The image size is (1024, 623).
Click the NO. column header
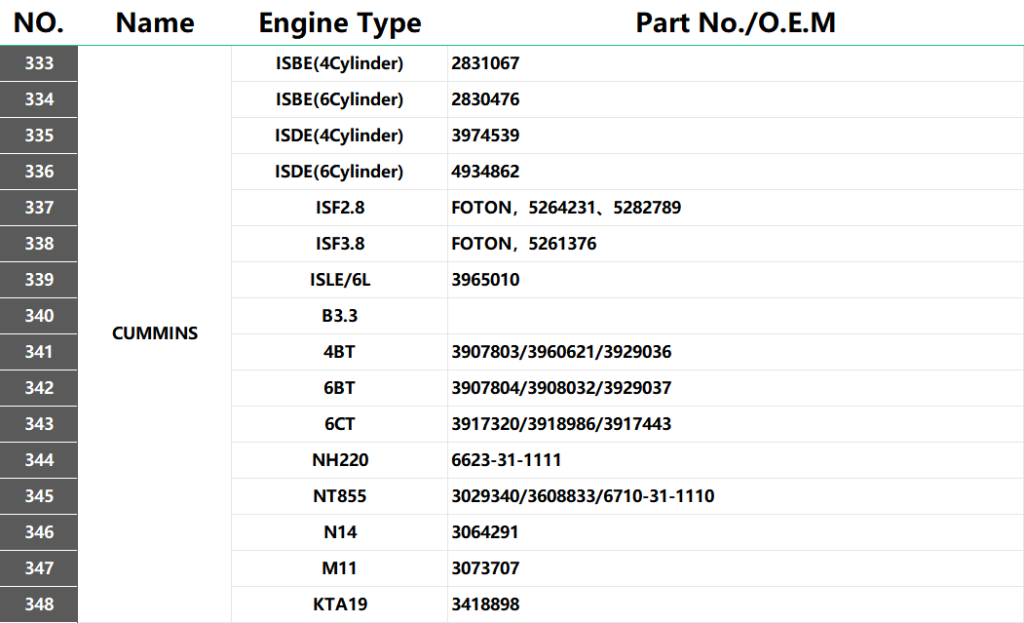39,23
